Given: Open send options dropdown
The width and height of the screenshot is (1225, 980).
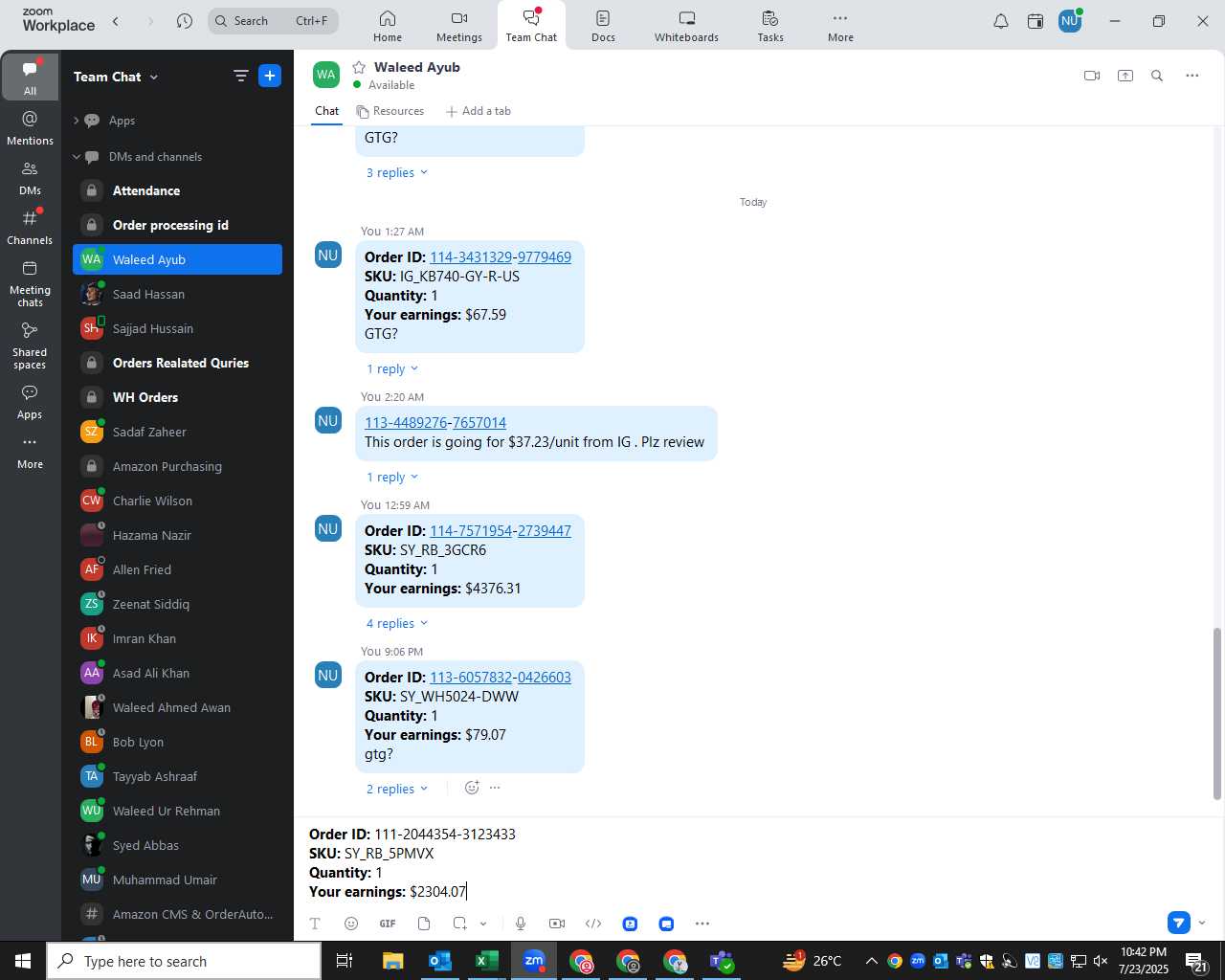Looking at the screenshot, I should point(1202,923).
